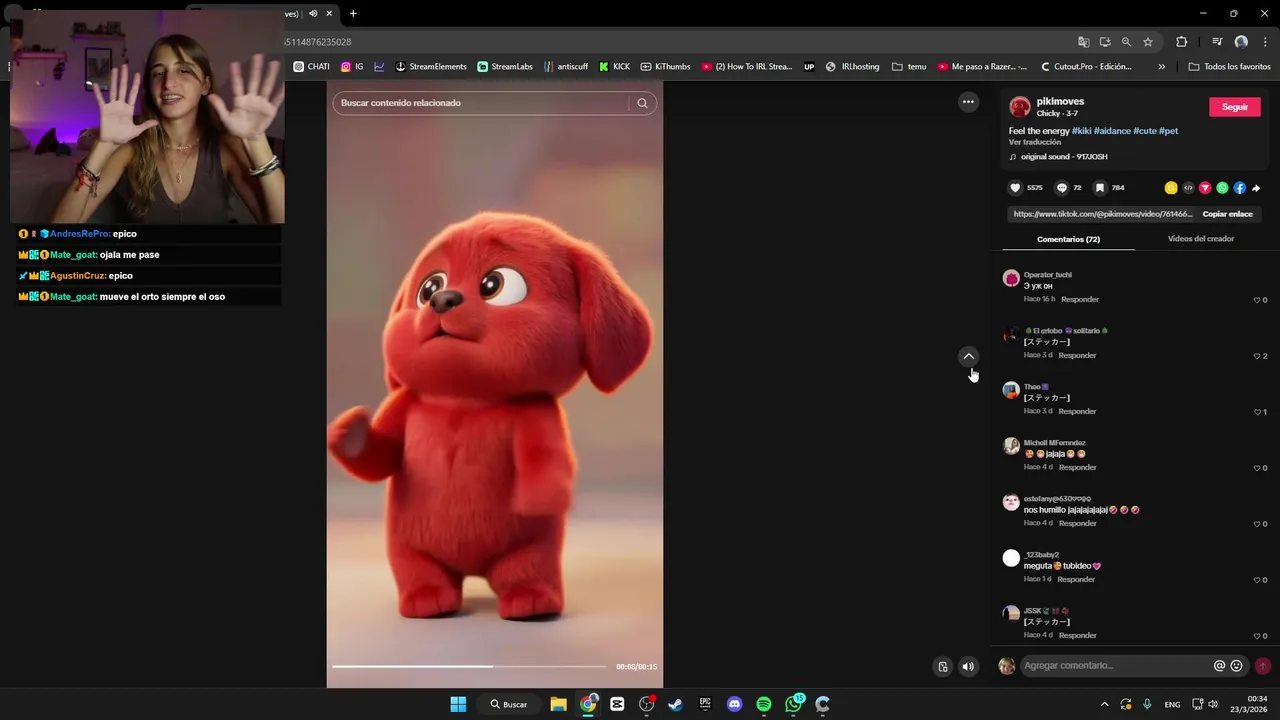Click the Agregar comentario input field
Image resolution: width=1280 pixels, height=720 pixels.
coord(1116,666)
